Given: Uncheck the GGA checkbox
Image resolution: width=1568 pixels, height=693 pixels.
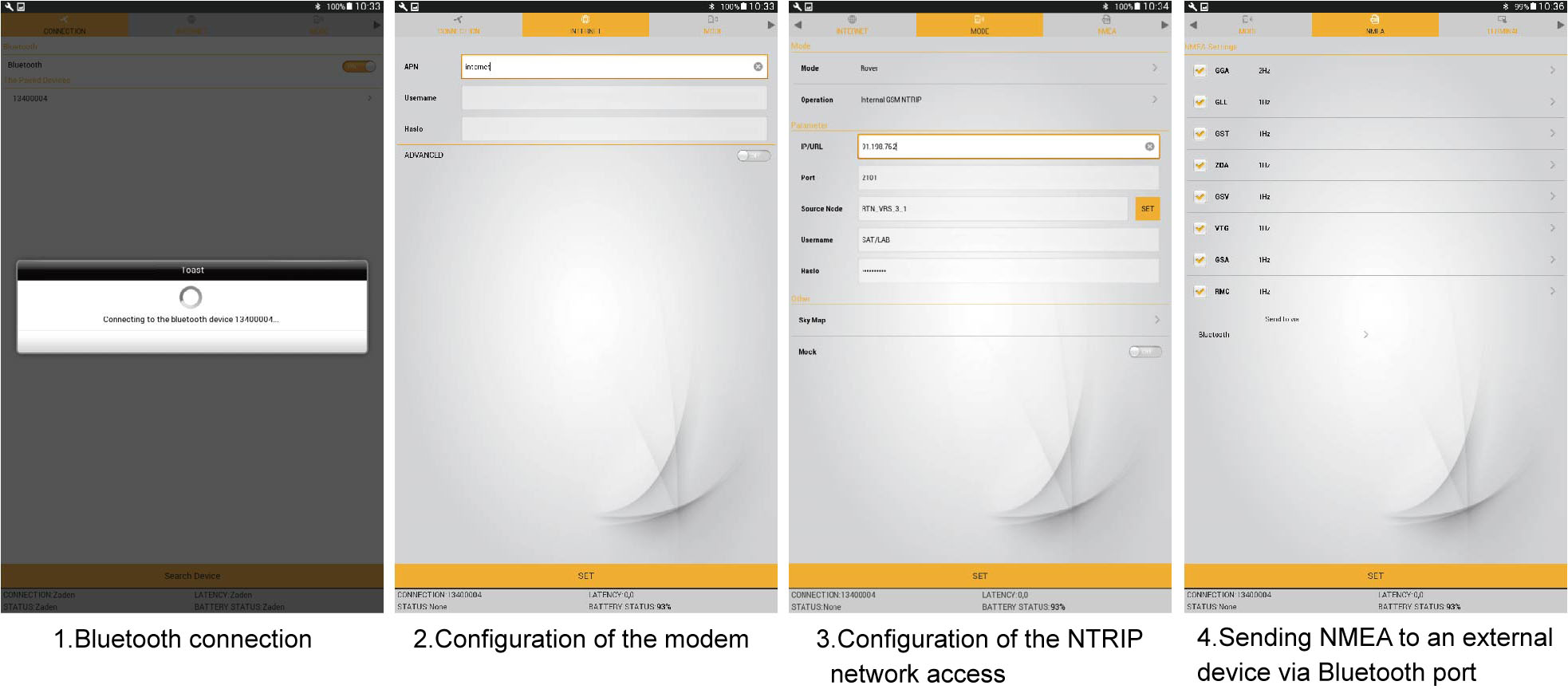Looking at the screenshot, I should tap(1200, 70).
